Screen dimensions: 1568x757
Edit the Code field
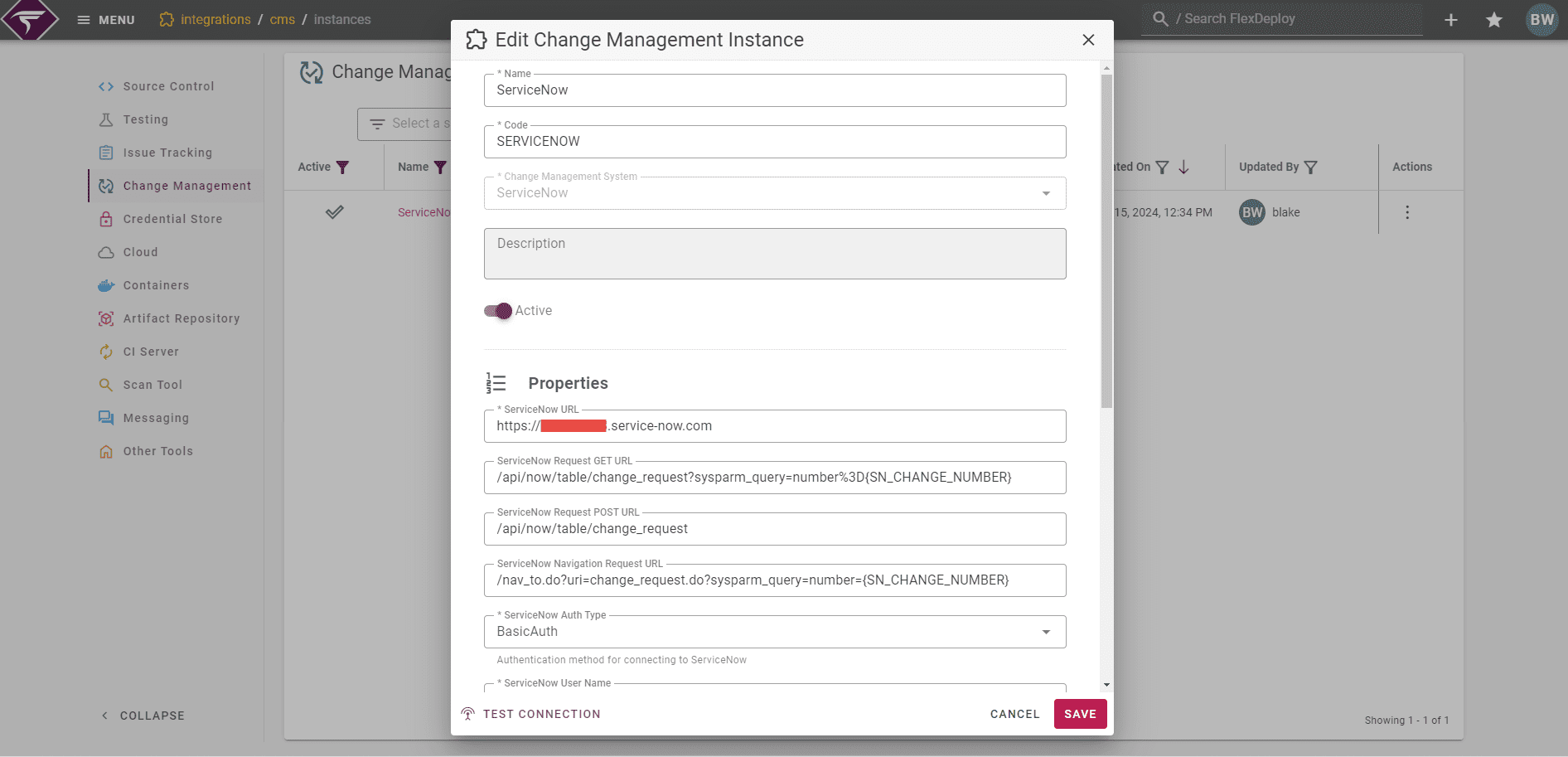tap(775, 142)
